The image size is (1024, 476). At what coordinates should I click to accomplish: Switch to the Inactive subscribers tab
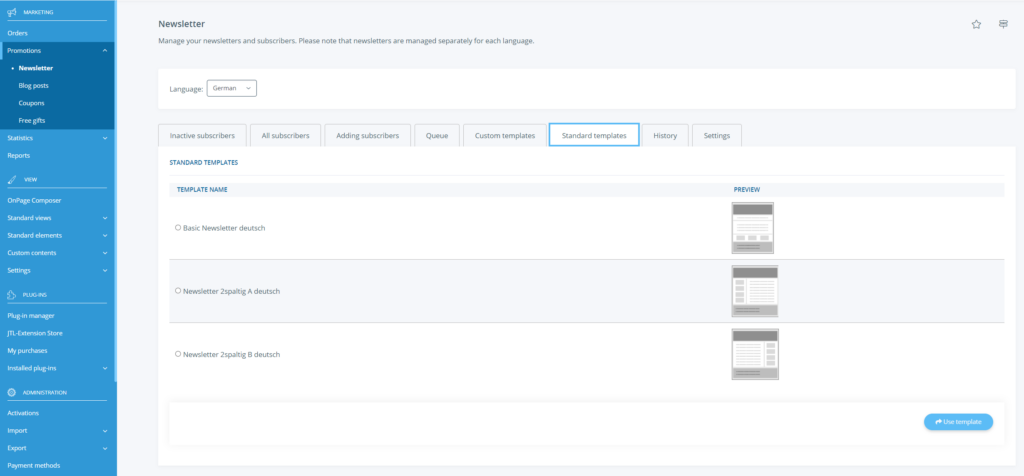(x=201, y=135)
